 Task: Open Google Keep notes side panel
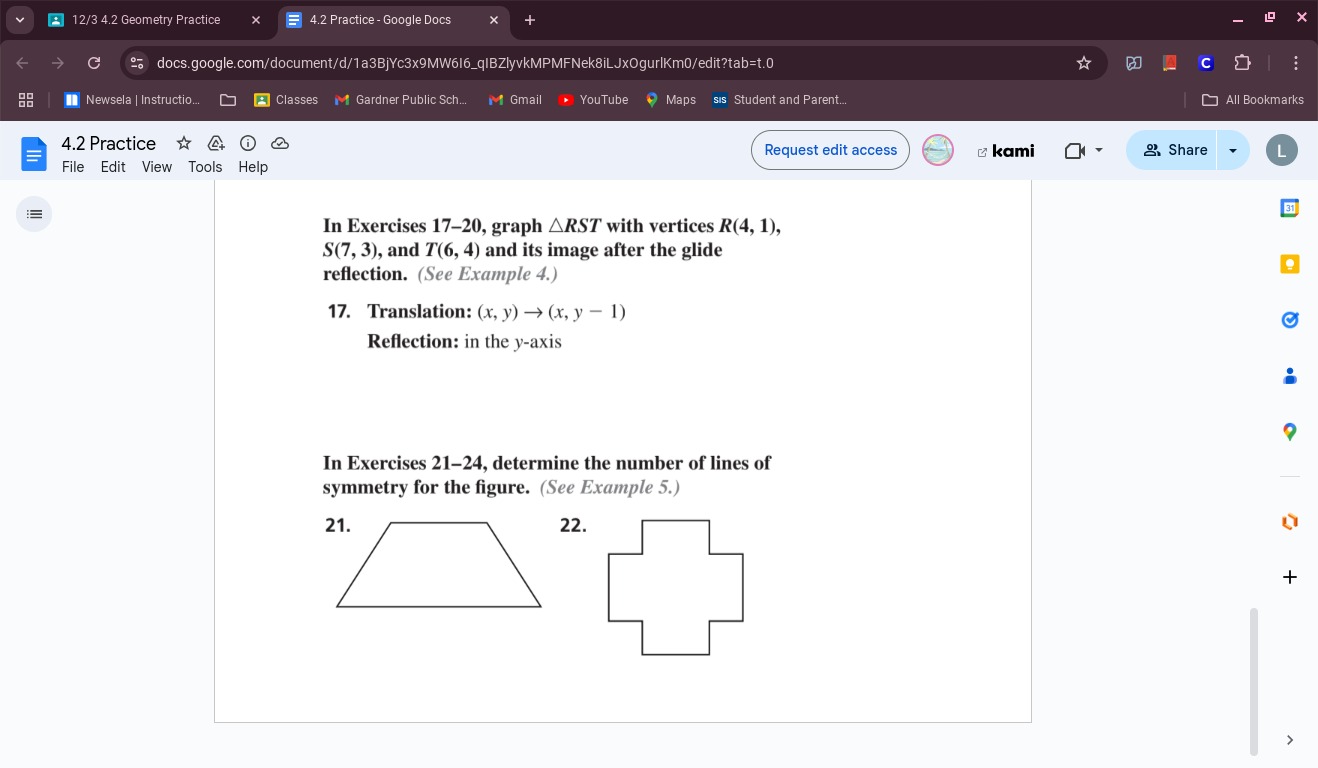pos(1289,264)
